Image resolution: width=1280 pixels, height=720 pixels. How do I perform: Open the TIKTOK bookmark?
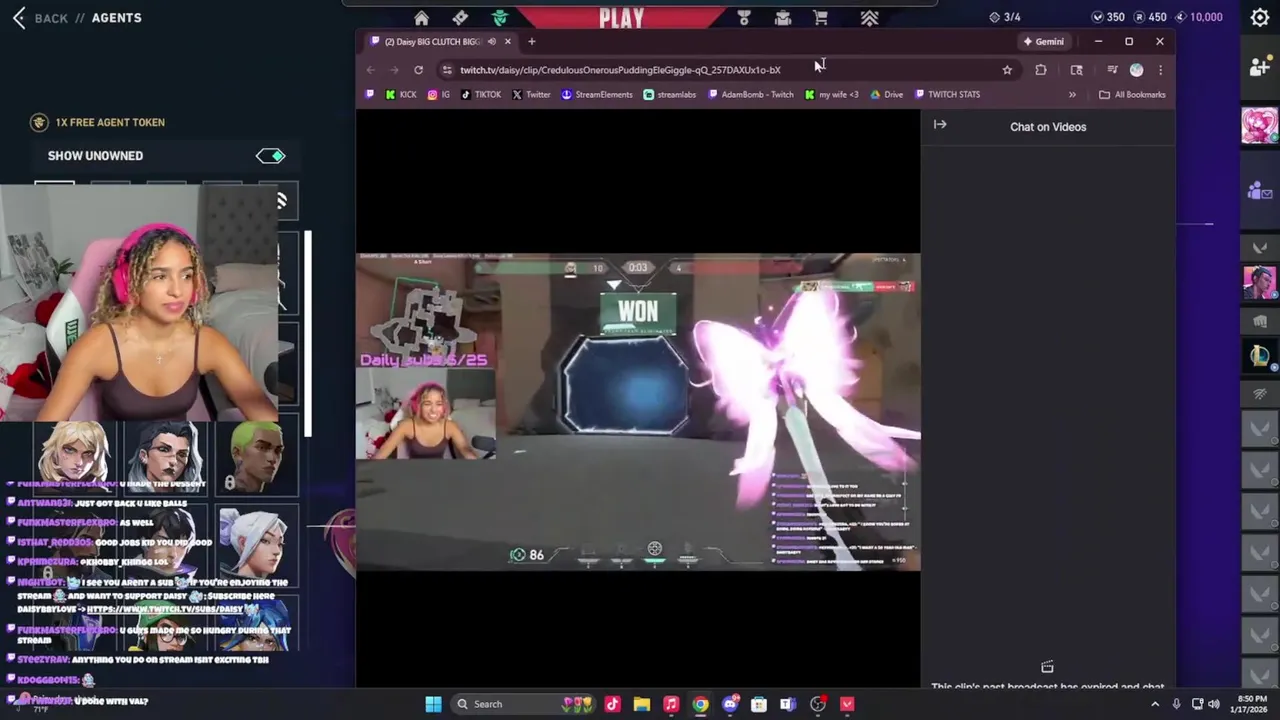point(481,95)
